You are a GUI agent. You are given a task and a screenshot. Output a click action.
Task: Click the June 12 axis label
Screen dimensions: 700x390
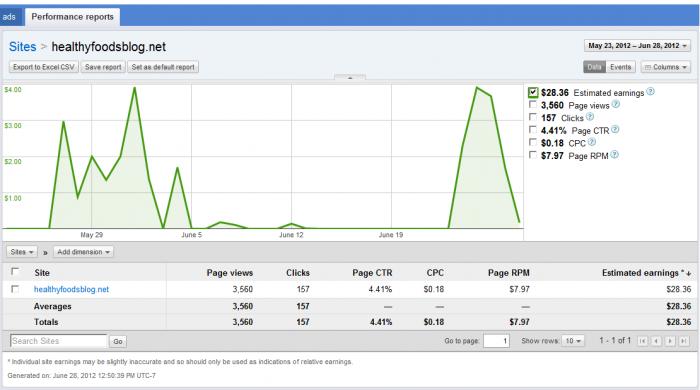point(291,235)
